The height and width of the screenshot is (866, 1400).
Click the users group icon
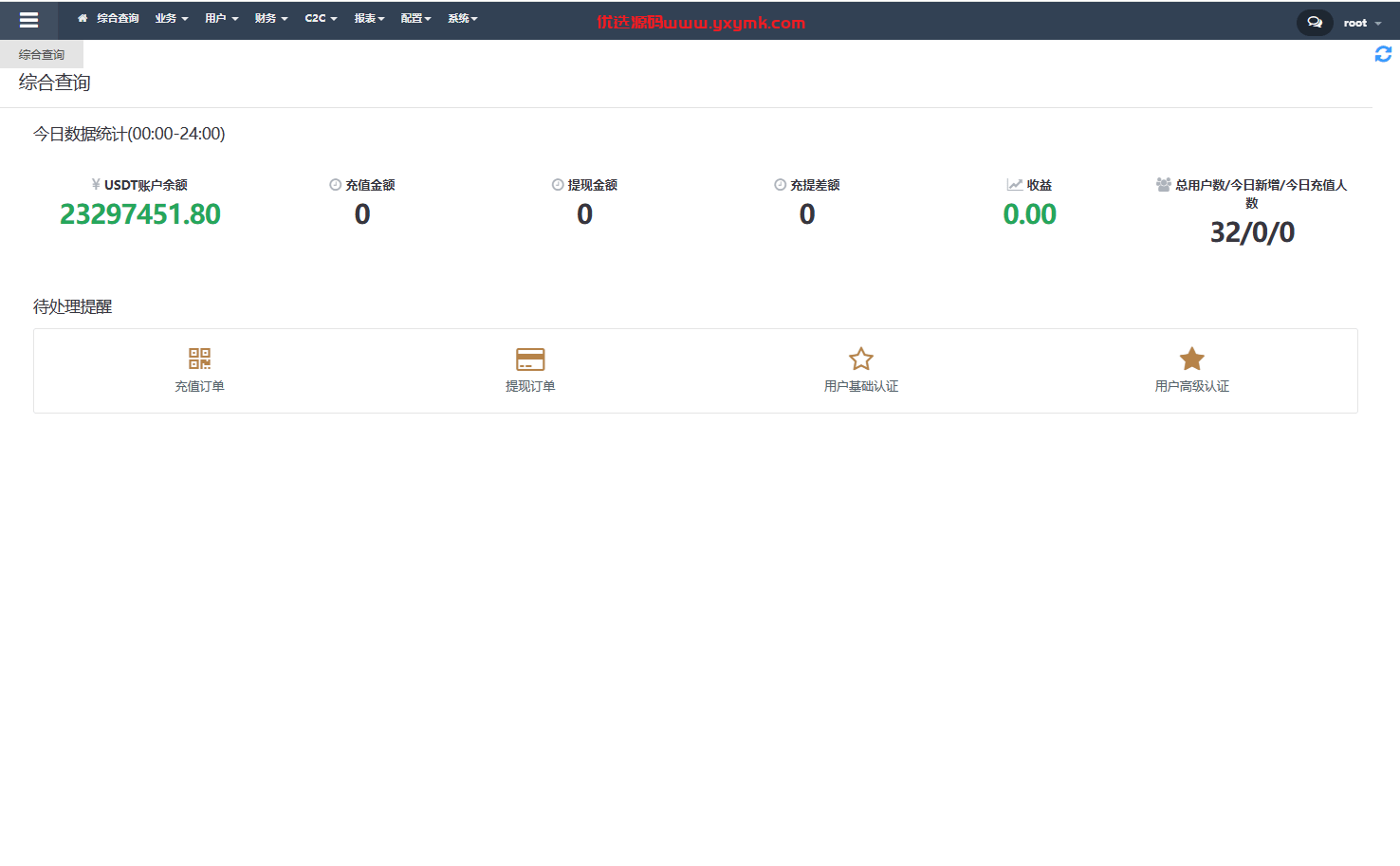coord(1163,184)
